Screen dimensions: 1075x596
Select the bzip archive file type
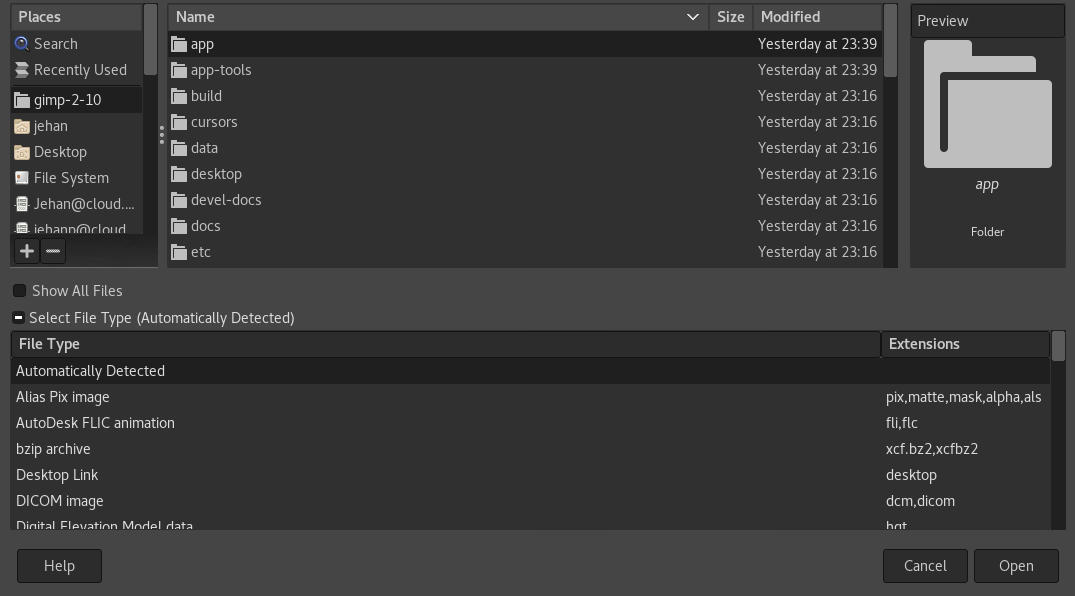click(52, 448)
